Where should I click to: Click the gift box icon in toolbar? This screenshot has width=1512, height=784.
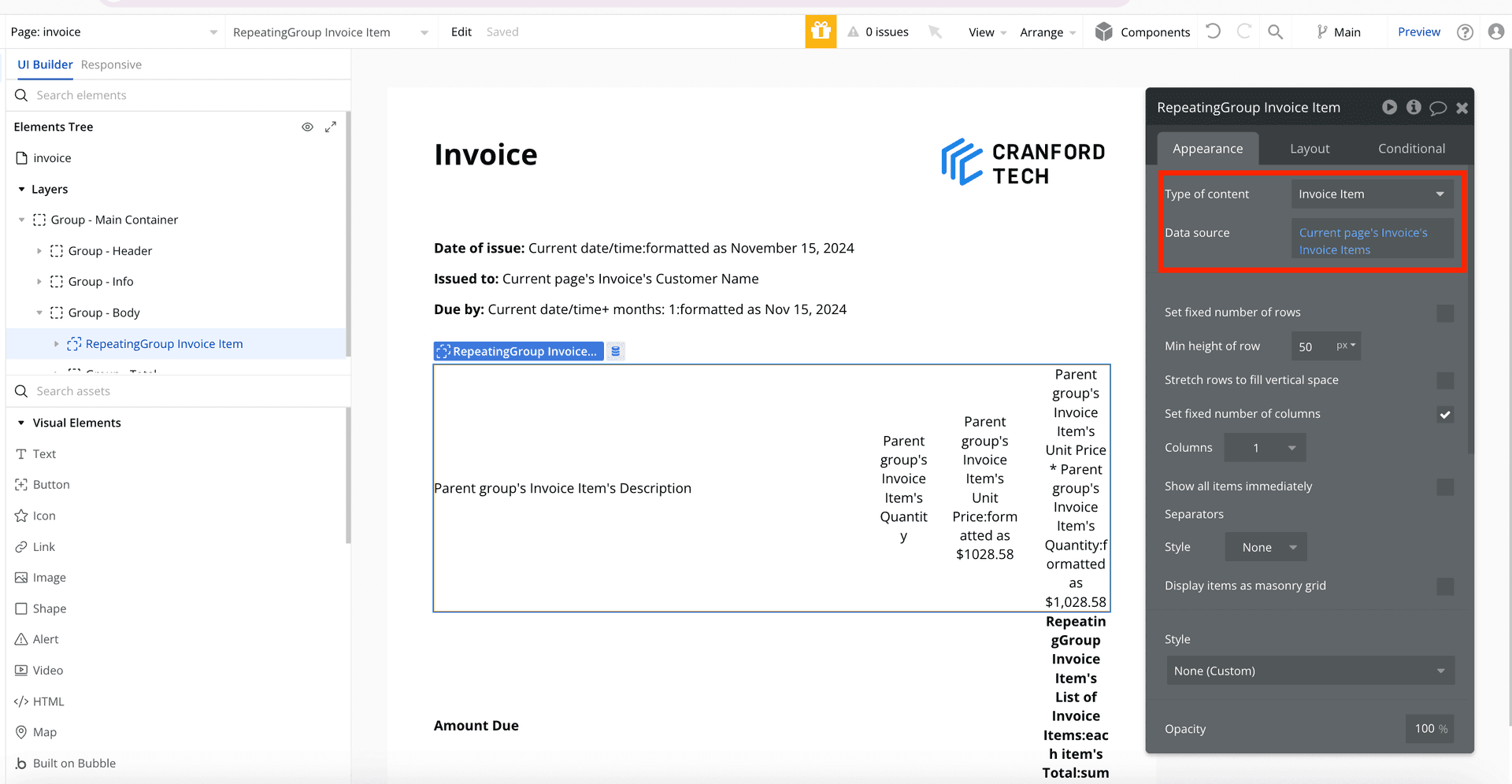821,31
